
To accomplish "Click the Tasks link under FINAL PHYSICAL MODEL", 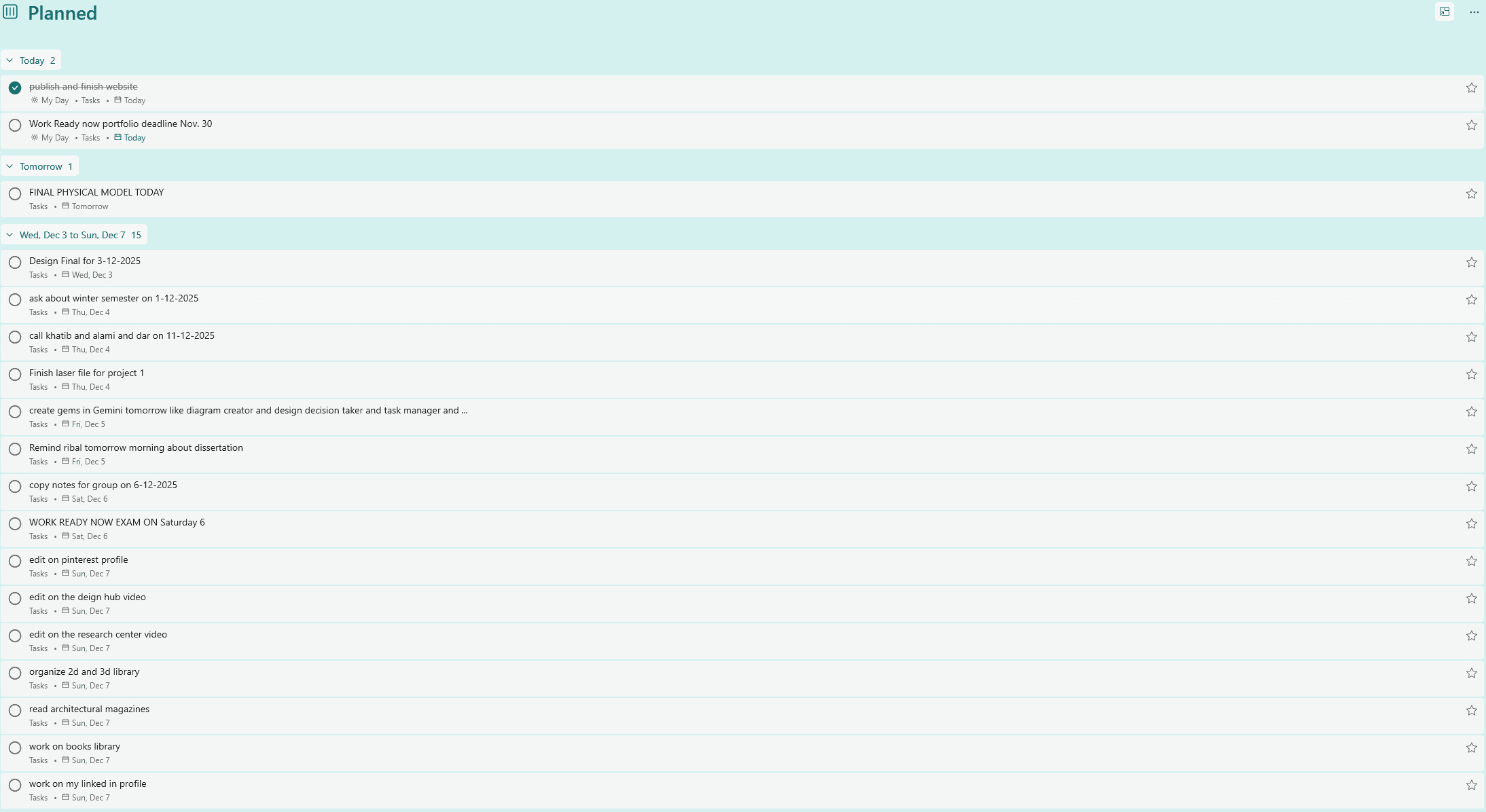I will [x=39, y=206].
